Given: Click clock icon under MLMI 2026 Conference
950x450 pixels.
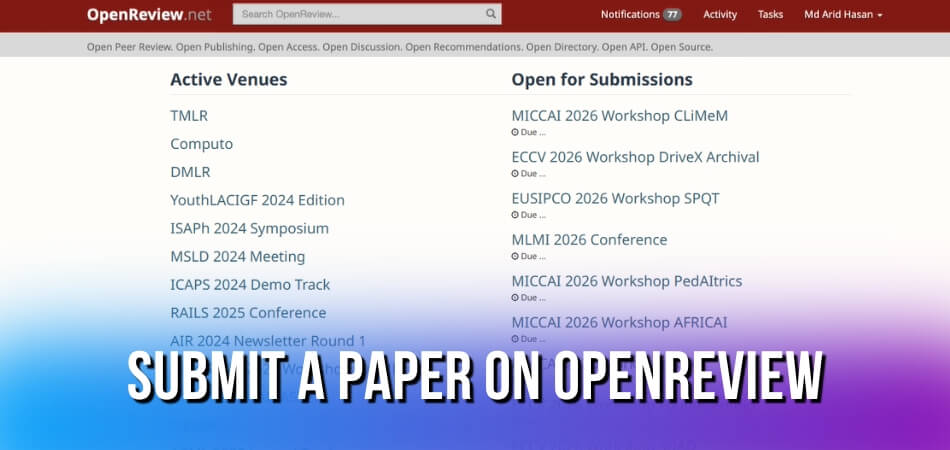Looking at the screenshot, I should 515,256.
